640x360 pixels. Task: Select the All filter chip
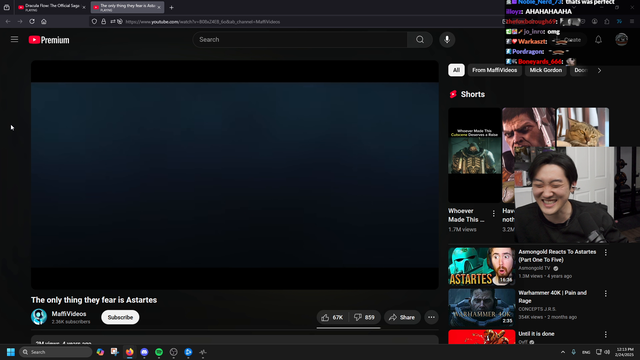tap(456, 70)
